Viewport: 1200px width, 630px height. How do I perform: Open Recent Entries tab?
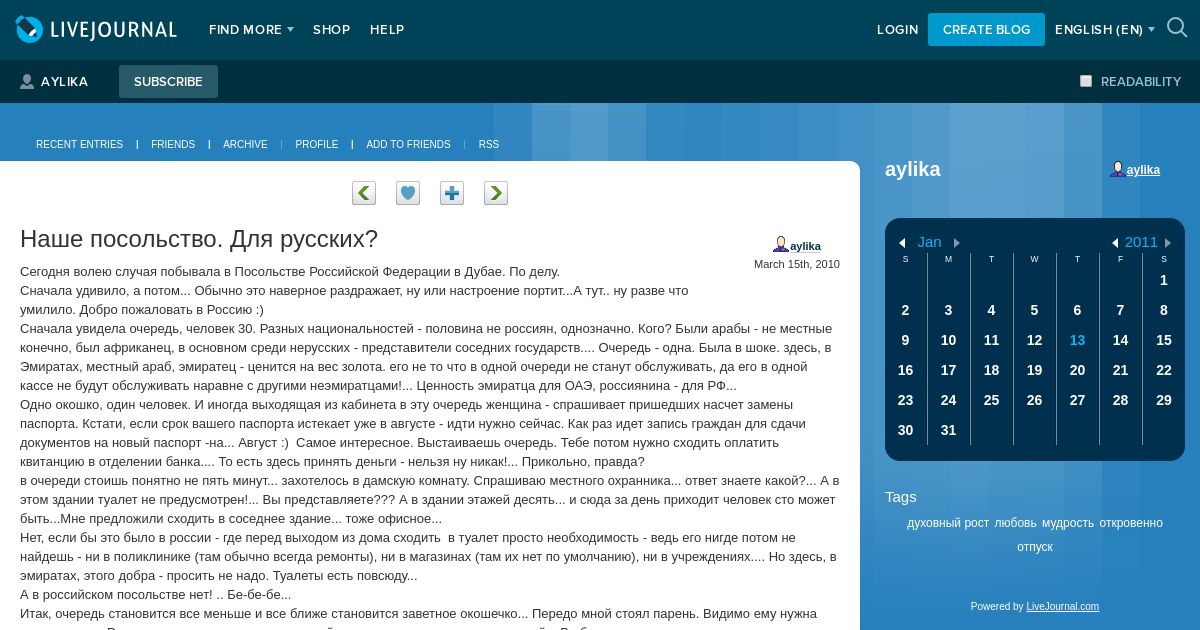79,145
